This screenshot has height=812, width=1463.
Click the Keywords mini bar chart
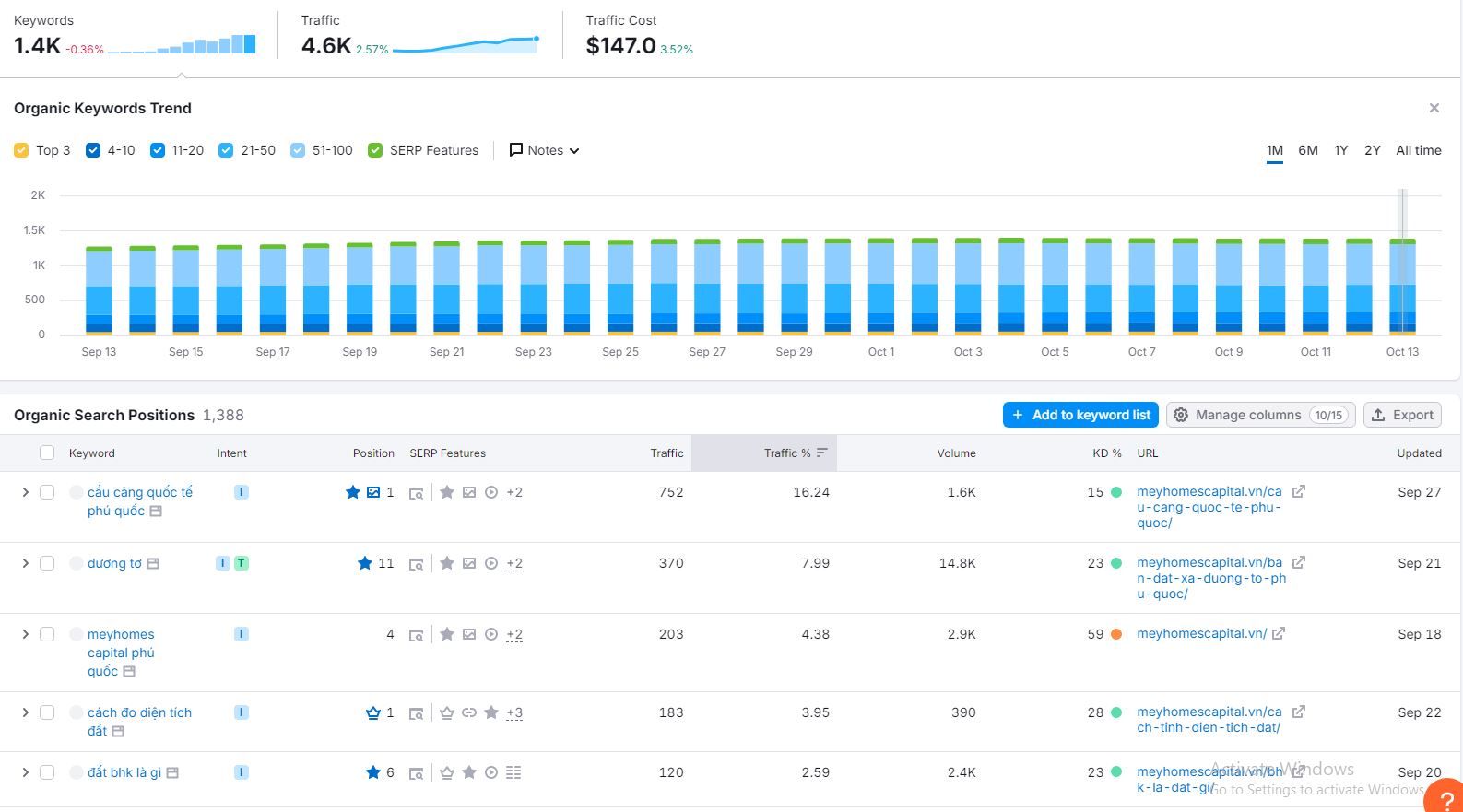pos(182,44)
